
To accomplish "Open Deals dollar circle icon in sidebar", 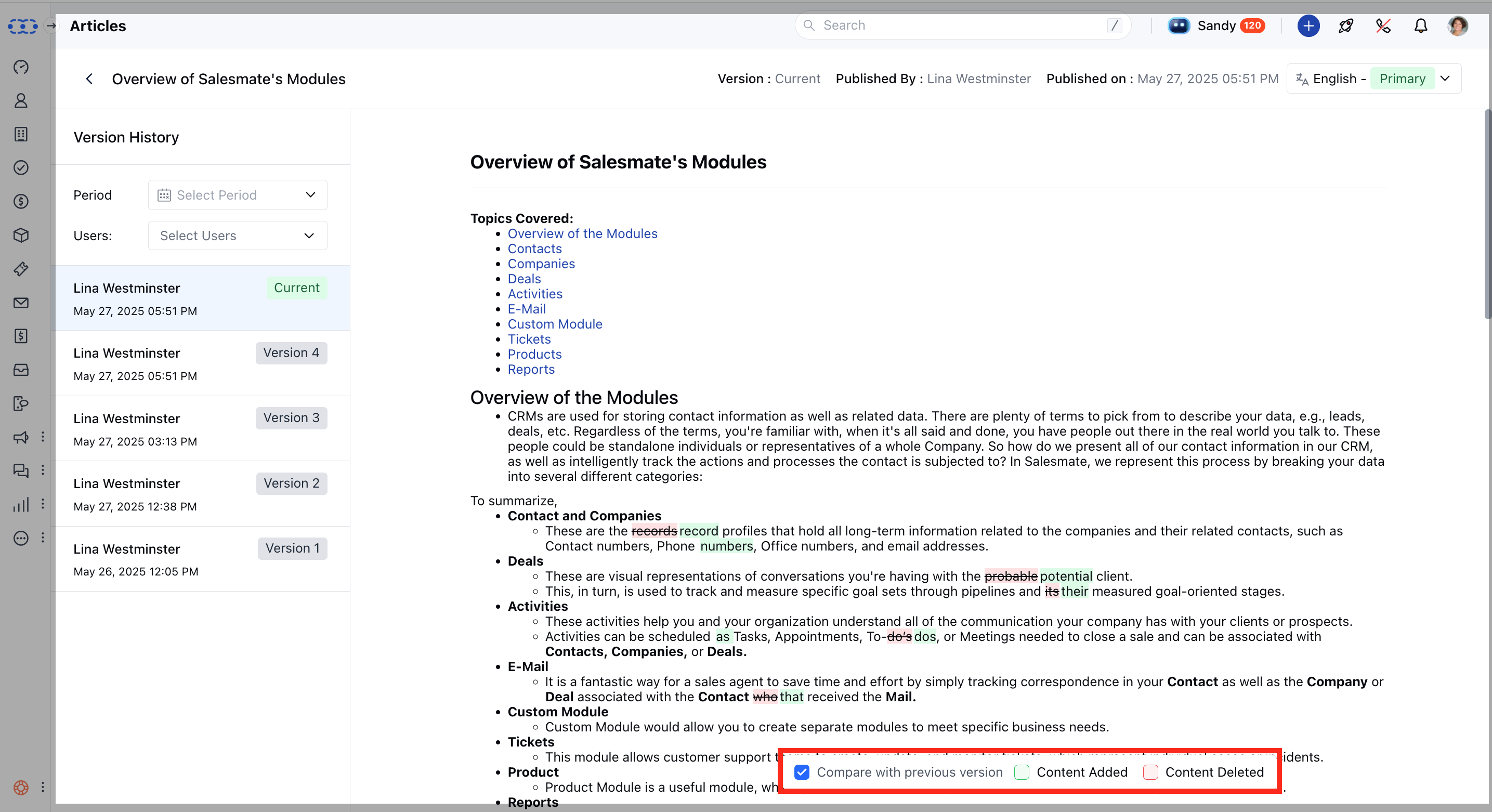I will coord(21,202).
